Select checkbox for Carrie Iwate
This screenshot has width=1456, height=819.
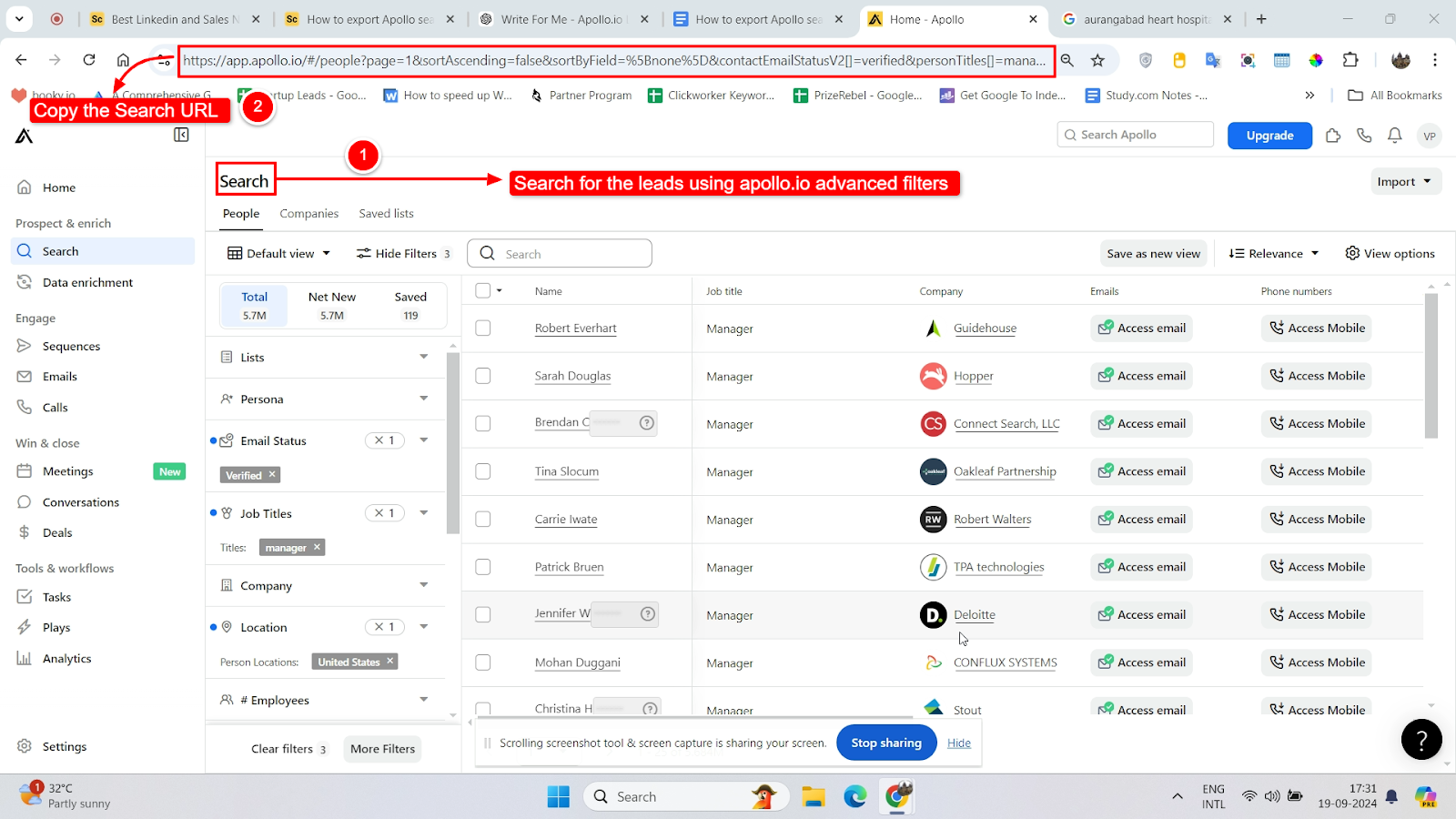[x=483, y=519]
